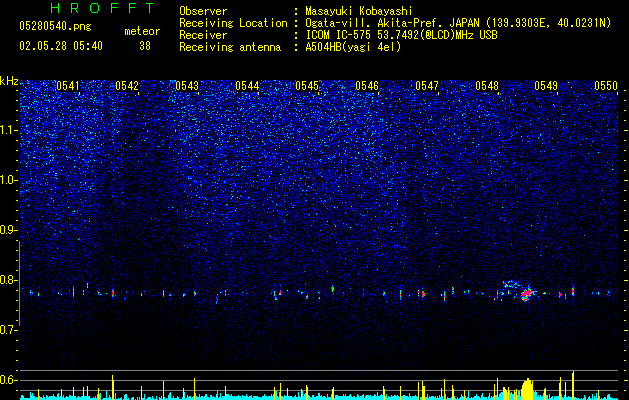Click the 0.6 frequency axis label
Image resolution: width=629 pixels, height=400 pixels.
9,380
